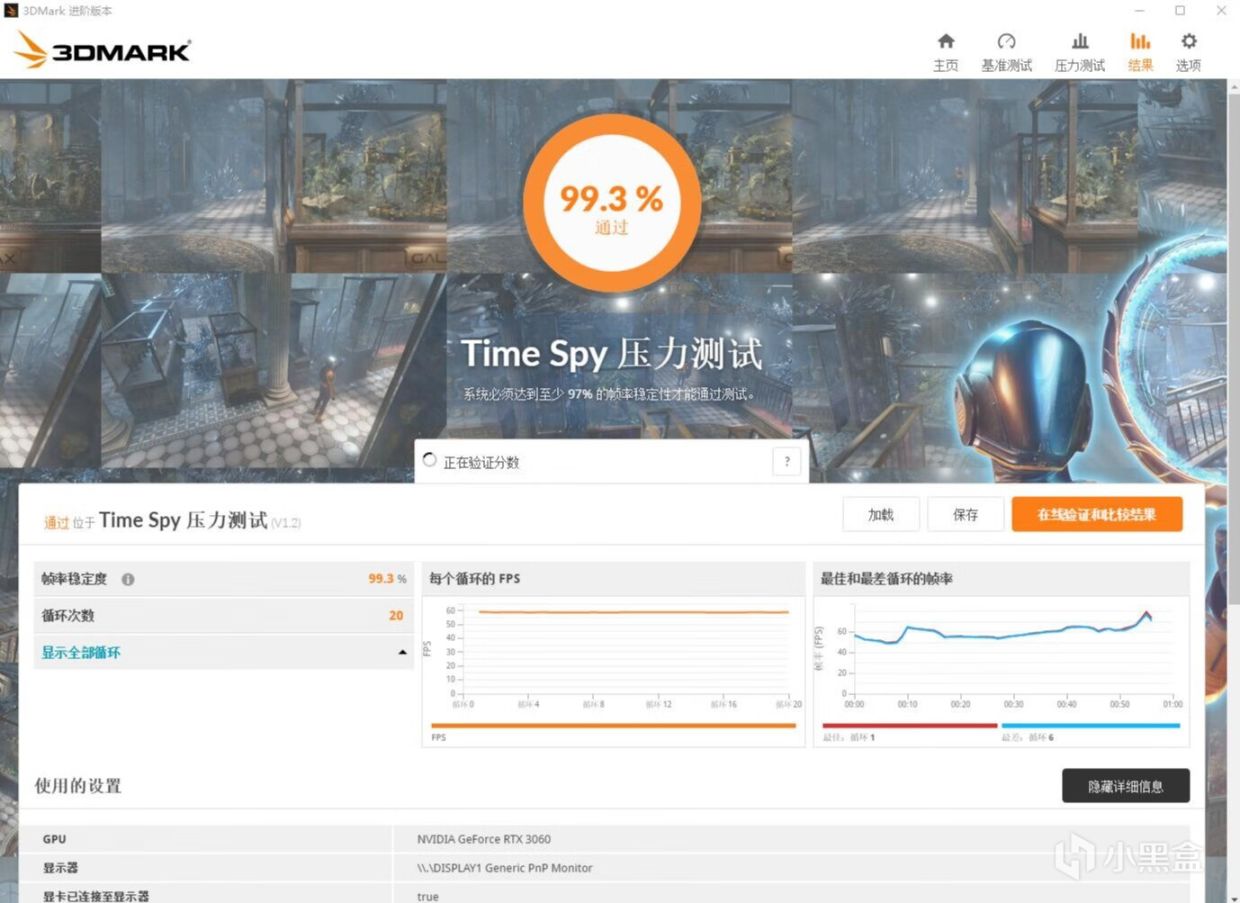Click the question mark help button
Viewport: 1240px width, 903px height.
click(x=787, y=462)
